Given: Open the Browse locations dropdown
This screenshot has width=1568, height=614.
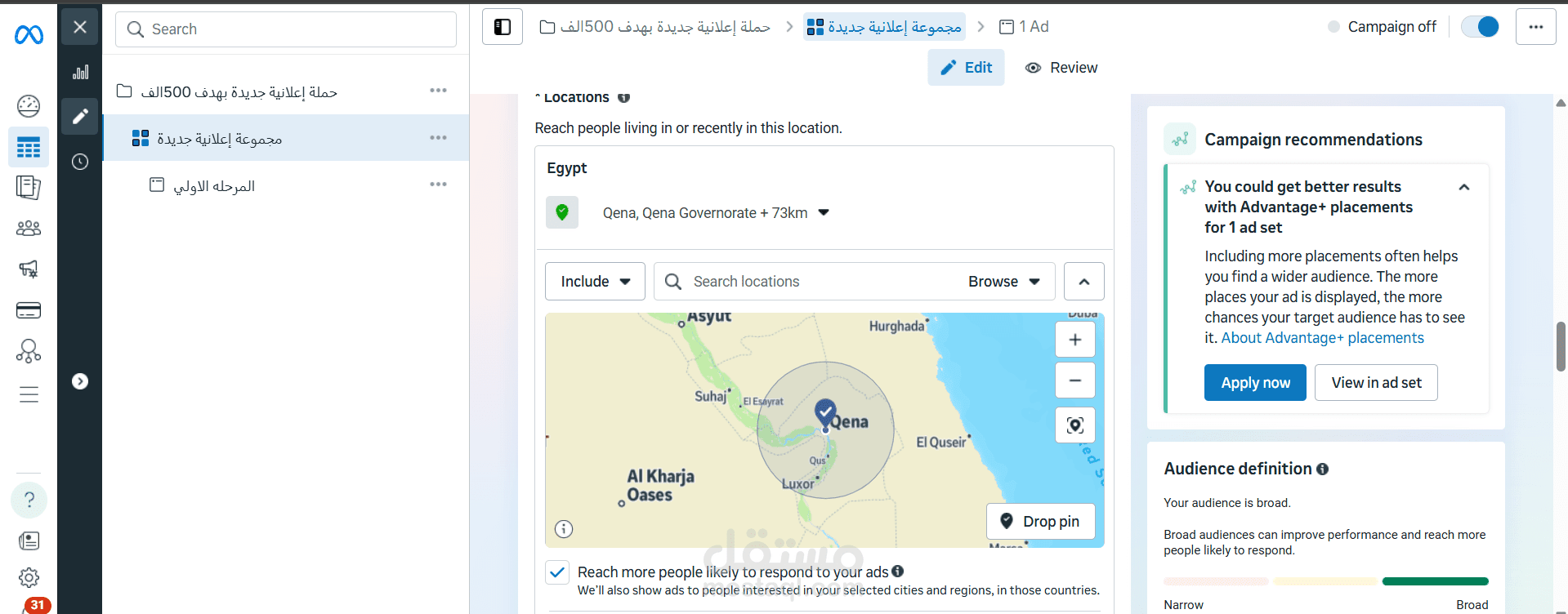Looking at the screenshot, I should [1004, 281].
